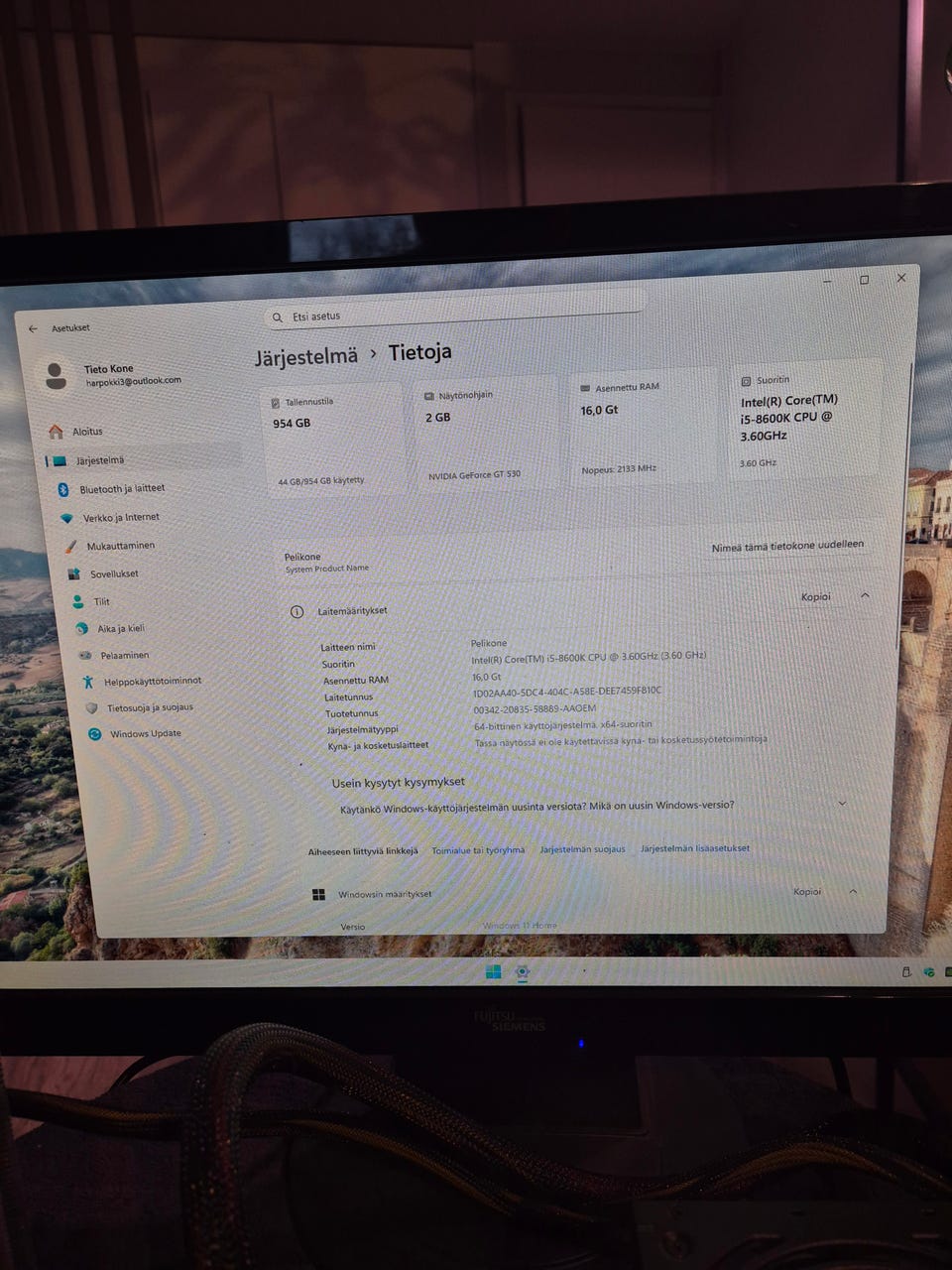Viewport: 952px width, 1270px height.
Task: Click the green system tray icon
Action: (929, 972)
